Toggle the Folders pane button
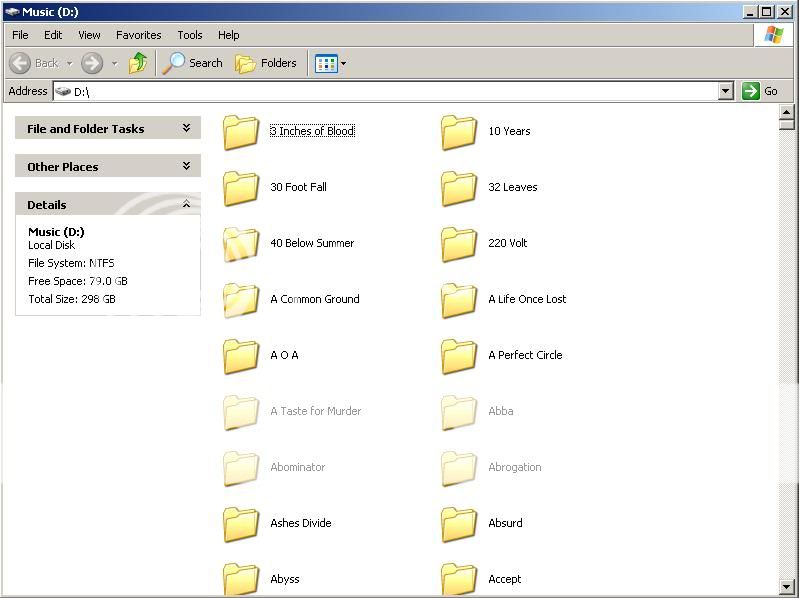 [x=265, y=63]
